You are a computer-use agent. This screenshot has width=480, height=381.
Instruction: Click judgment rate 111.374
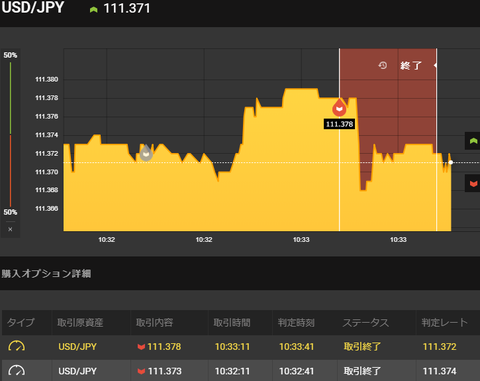click(439, 371)
